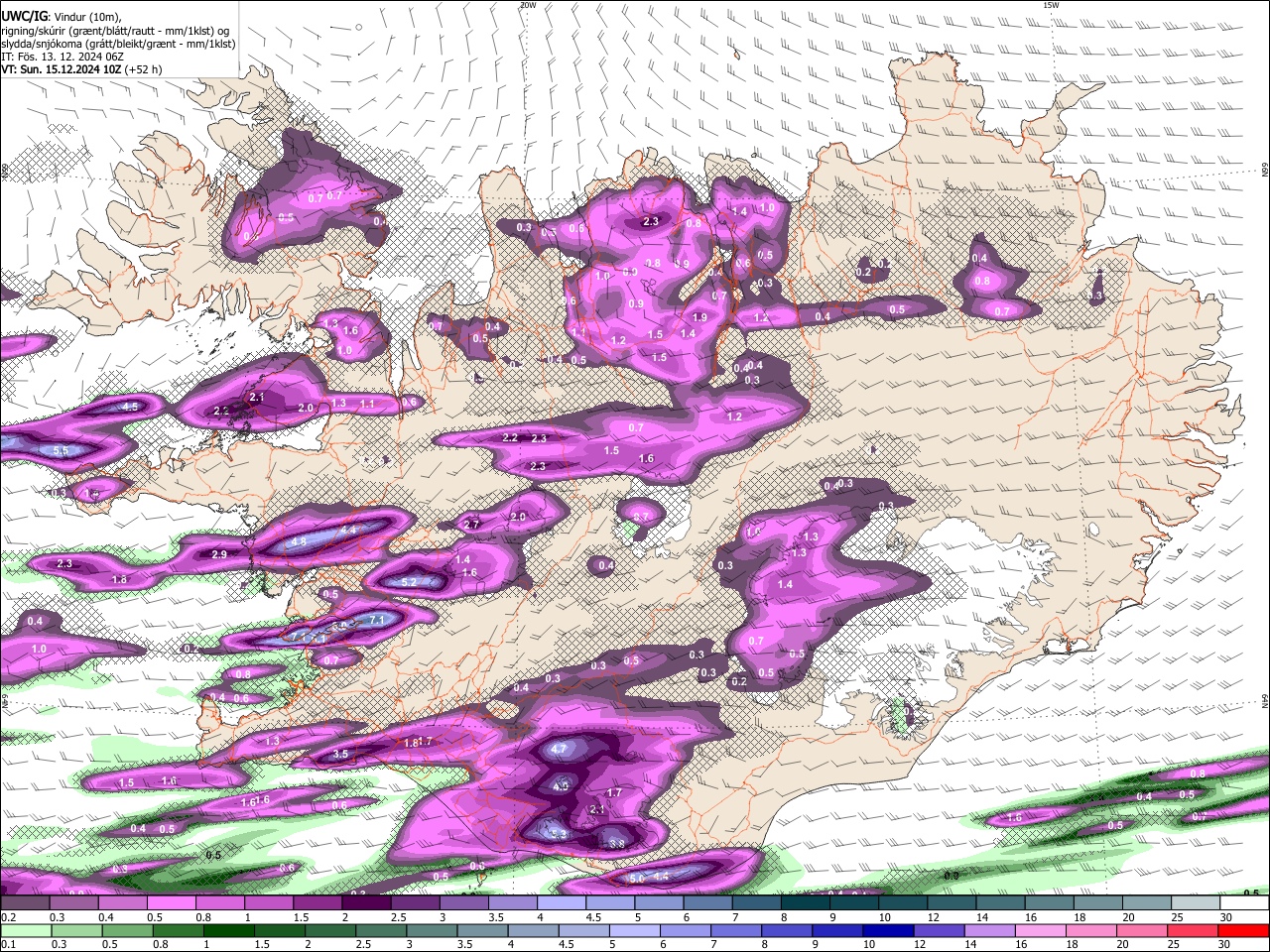The image size is (1270, 952).
Task: Select the pale green swatch between 0.1 and 0.3 lower row
Action: coord(28,931)
